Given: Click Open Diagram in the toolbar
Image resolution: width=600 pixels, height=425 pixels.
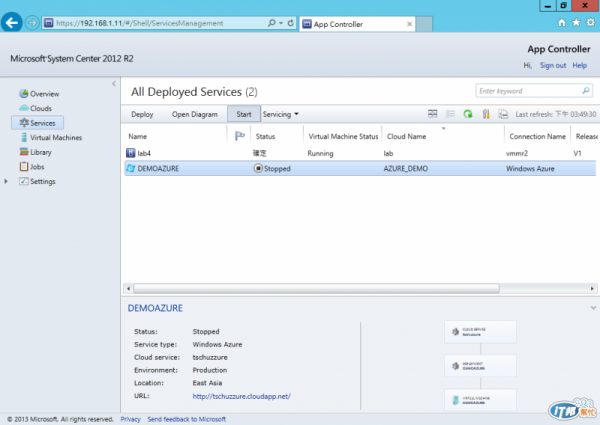Looking at the screenshot, I should (x=194, y=114).
